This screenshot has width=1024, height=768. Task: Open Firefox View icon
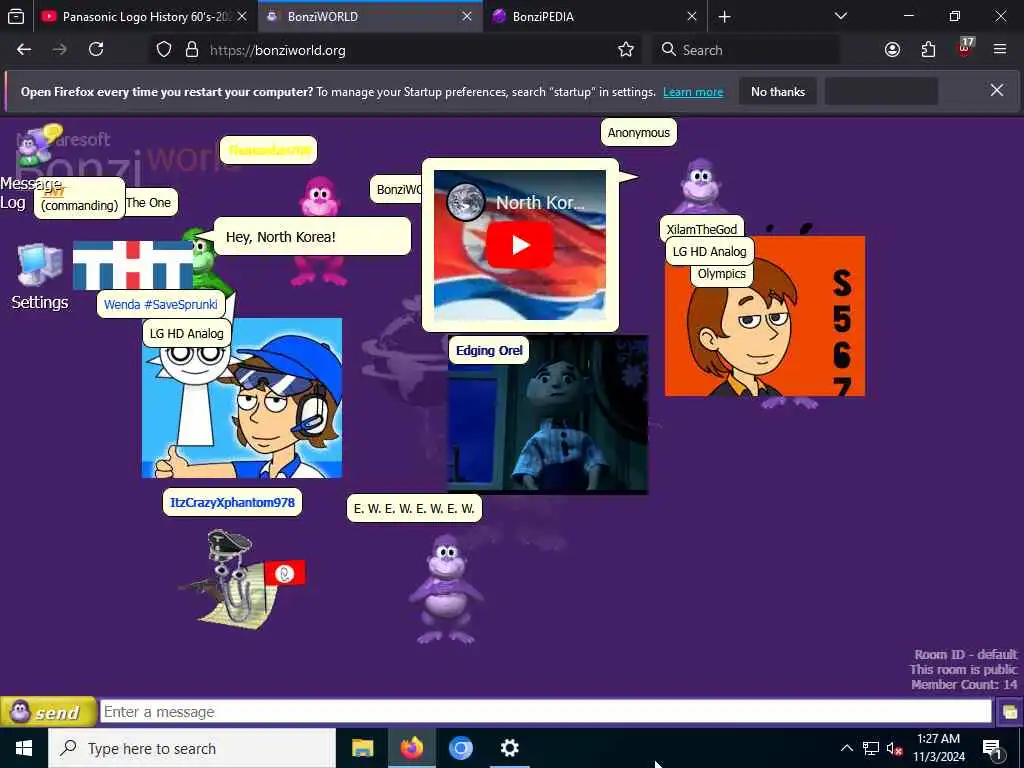point(16,16)
